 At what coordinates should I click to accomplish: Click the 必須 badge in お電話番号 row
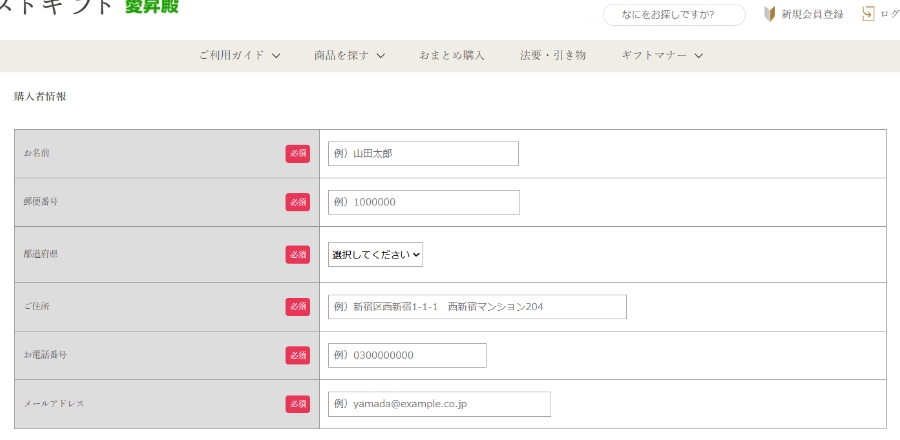tap(298, 356)
